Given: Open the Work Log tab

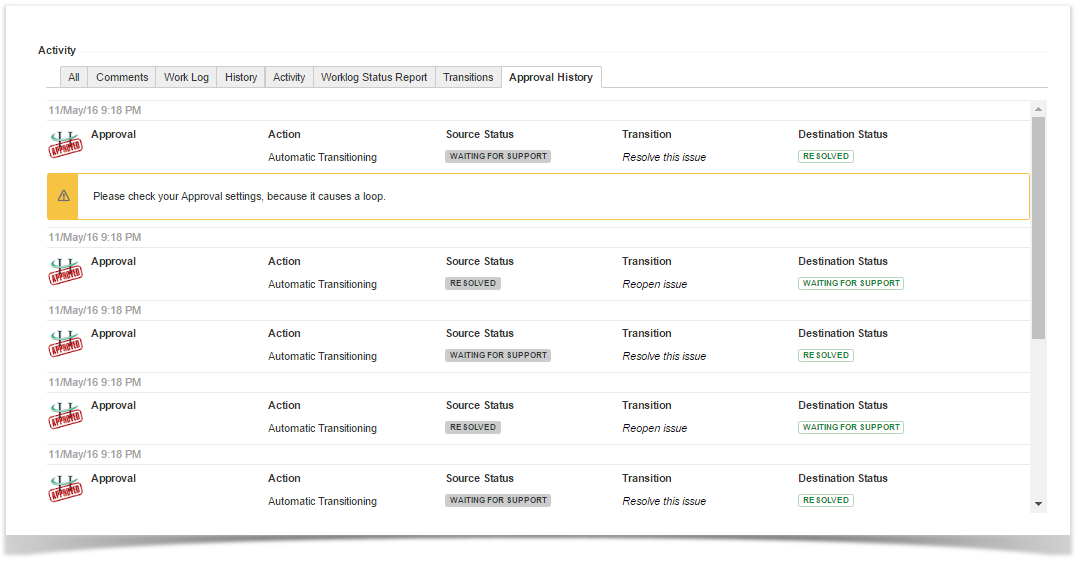Looking at the screenshot, I should pos(186,77).
